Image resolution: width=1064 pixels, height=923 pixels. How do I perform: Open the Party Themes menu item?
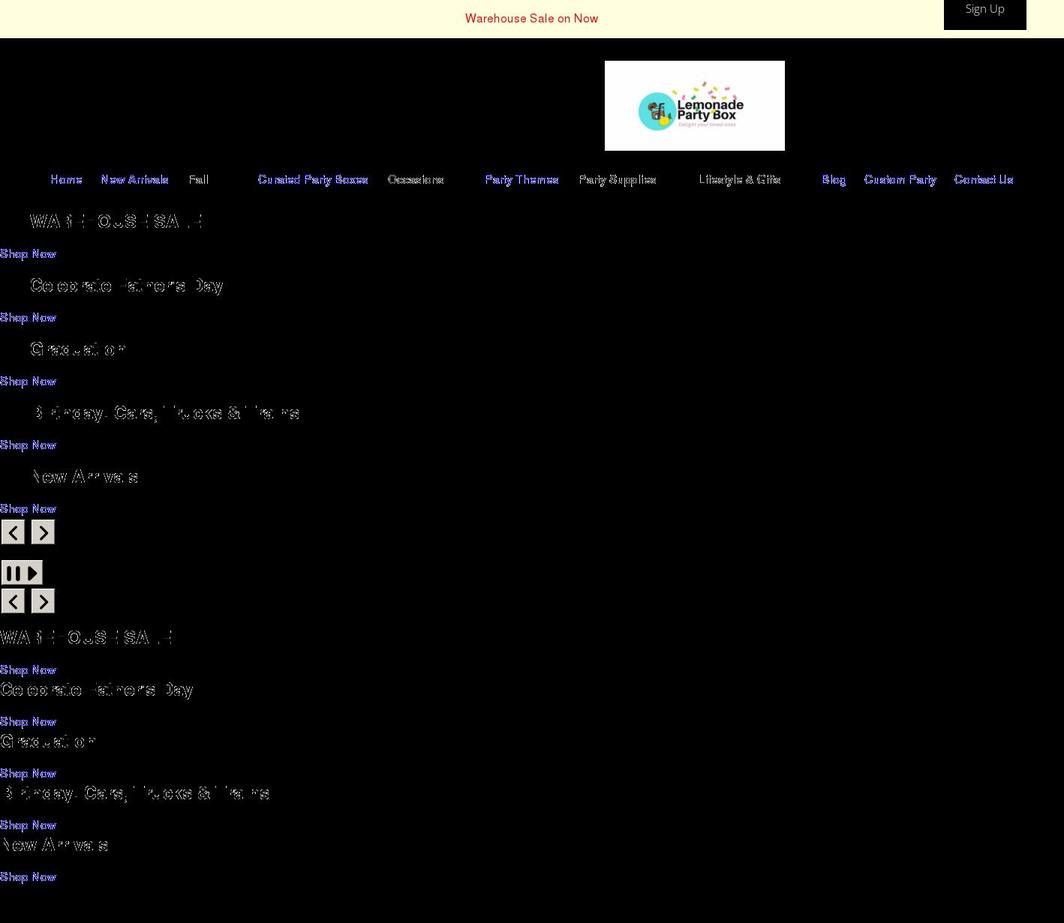click(521, 180)
